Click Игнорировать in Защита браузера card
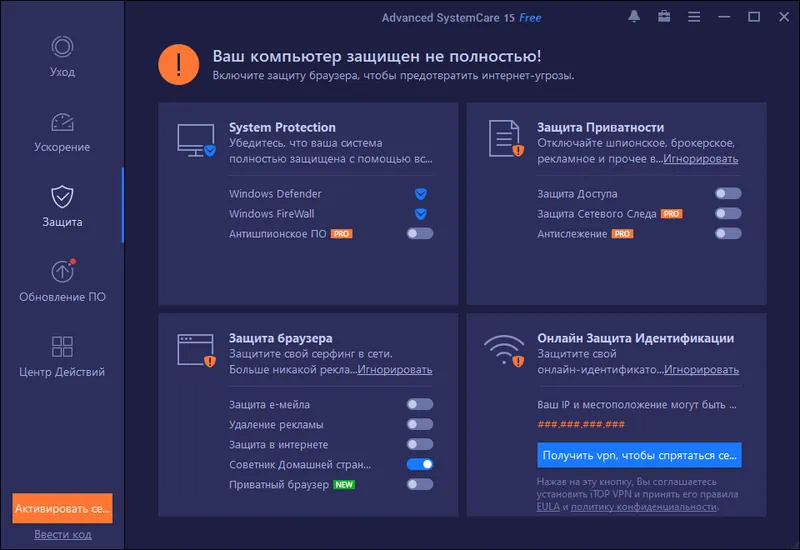The image size is (800, 550). (395, 369)
